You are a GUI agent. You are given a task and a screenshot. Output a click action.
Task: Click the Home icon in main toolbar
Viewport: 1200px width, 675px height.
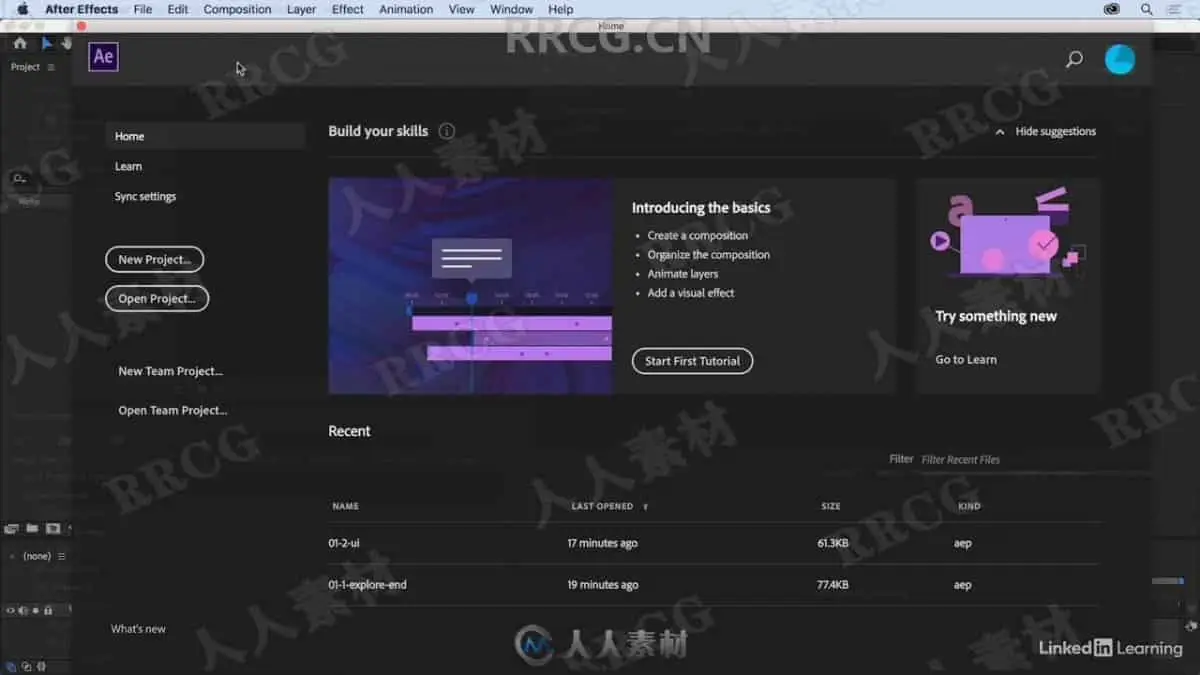click(20, 44)
